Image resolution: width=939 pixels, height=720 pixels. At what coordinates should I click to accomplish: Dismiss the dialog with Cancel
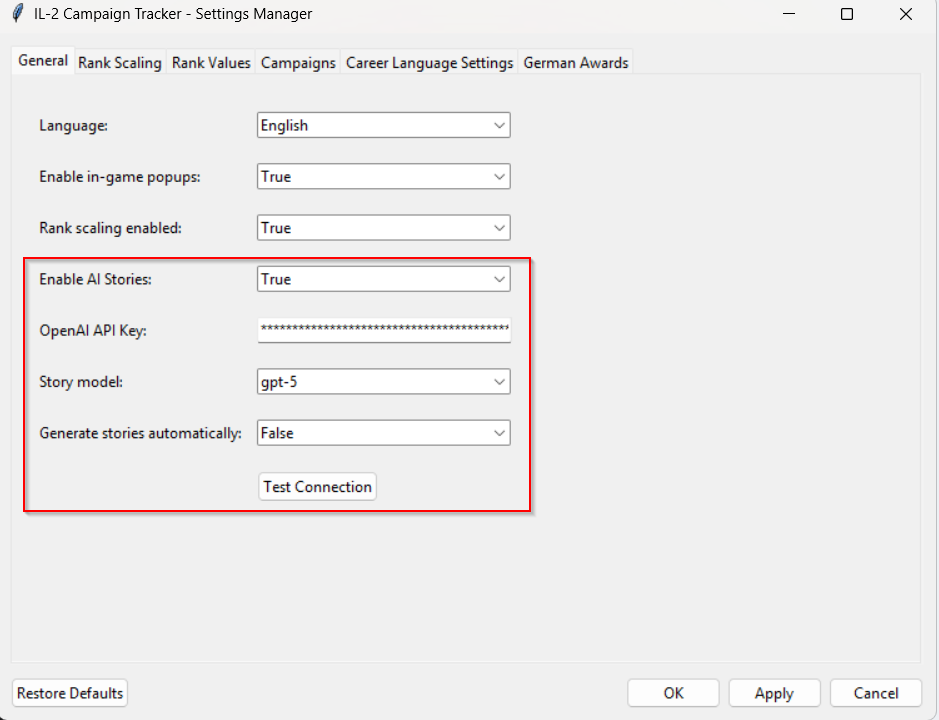tap(875, 693)
